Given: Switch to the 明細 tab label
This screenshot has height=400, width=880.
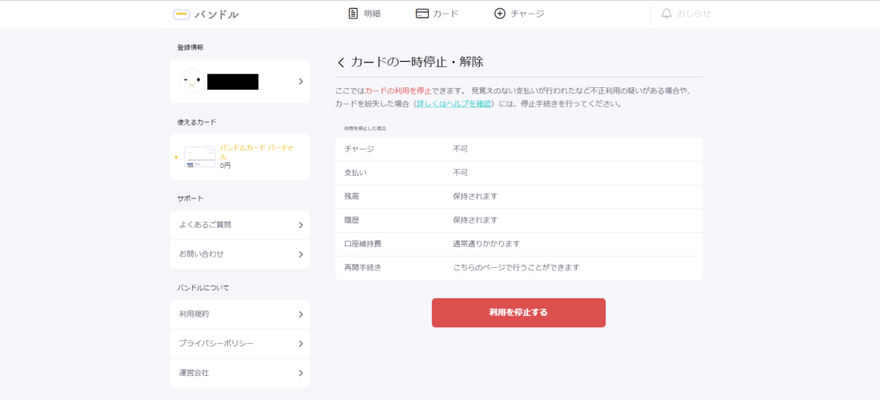Looking at the screenshot, I should point(372,13).
